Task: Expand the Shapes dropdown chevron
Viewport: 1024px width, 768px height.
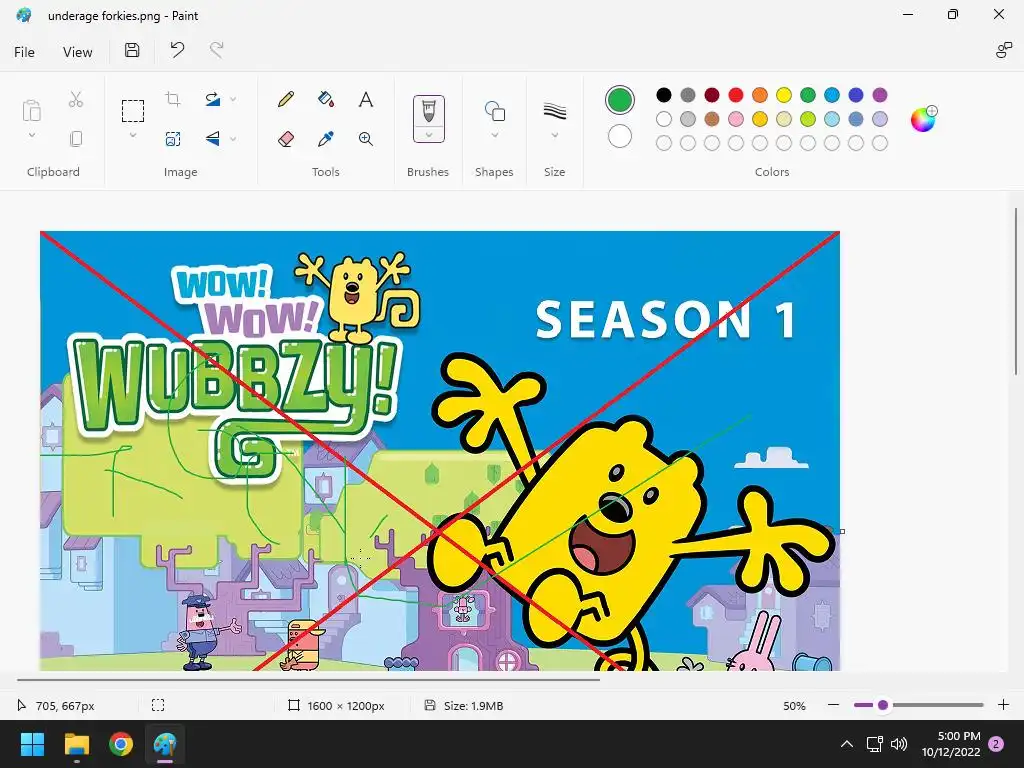Action: (x=494, y=135)
